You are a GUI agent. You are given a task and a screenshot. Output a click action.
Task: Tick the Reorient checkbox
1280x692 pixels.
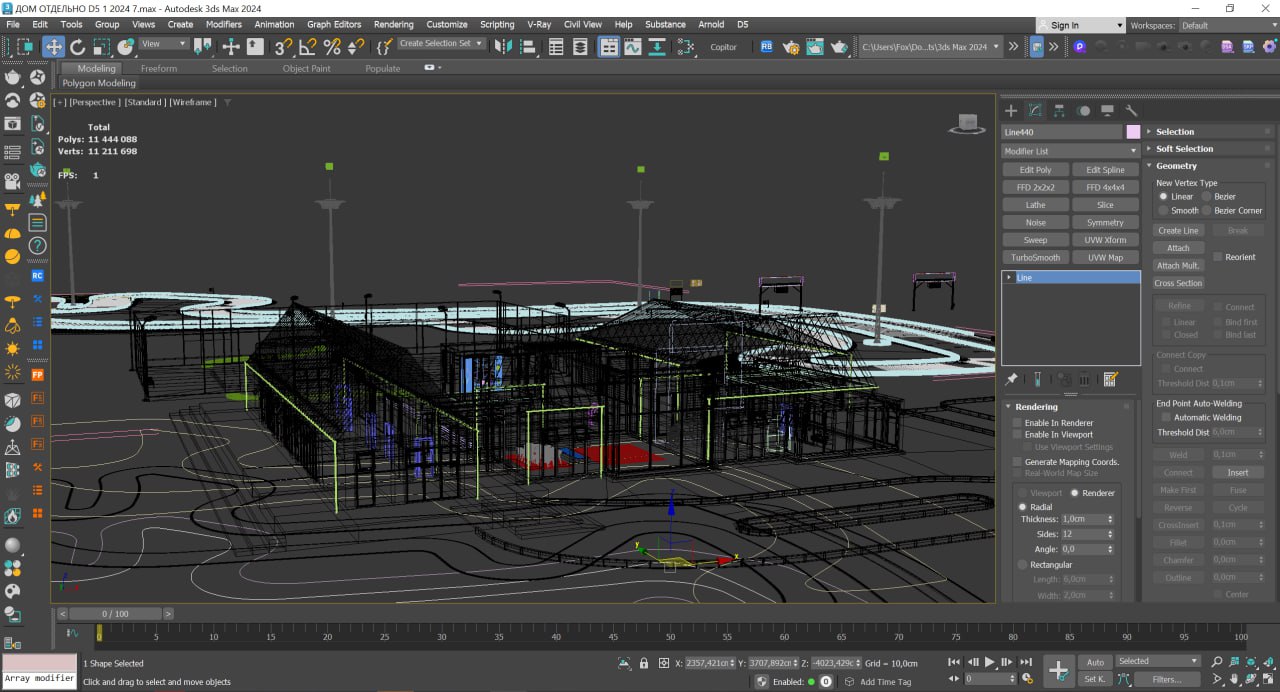tap(1217, 257)
